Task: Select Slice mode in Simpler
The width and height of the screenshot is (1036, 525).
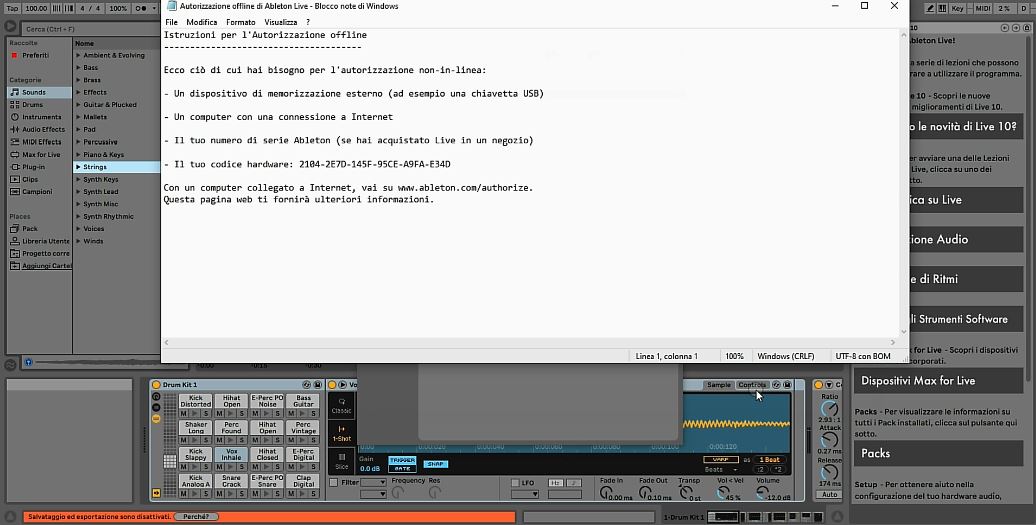Action: pos(342,461)
